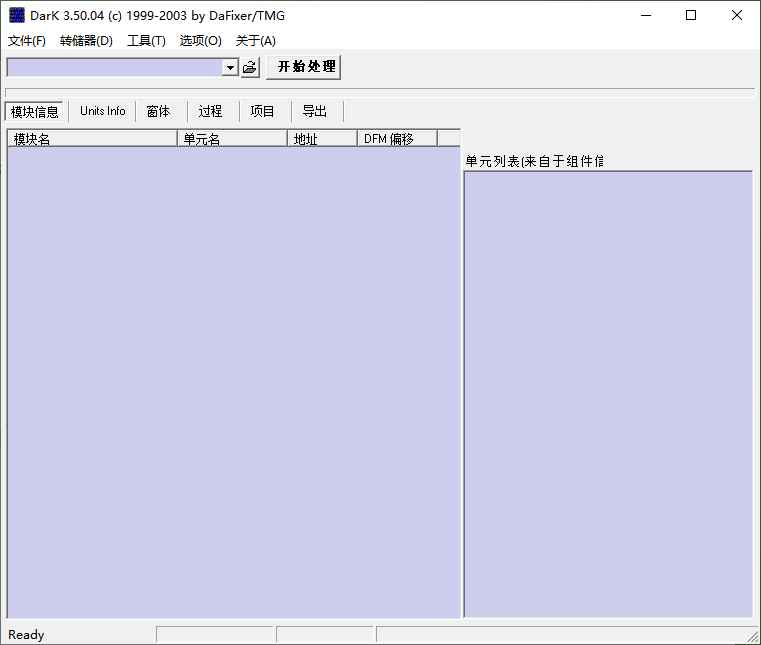This screenshot has height=645, width=761.
Task: Close the DarK window
Action: click(737, 16)
